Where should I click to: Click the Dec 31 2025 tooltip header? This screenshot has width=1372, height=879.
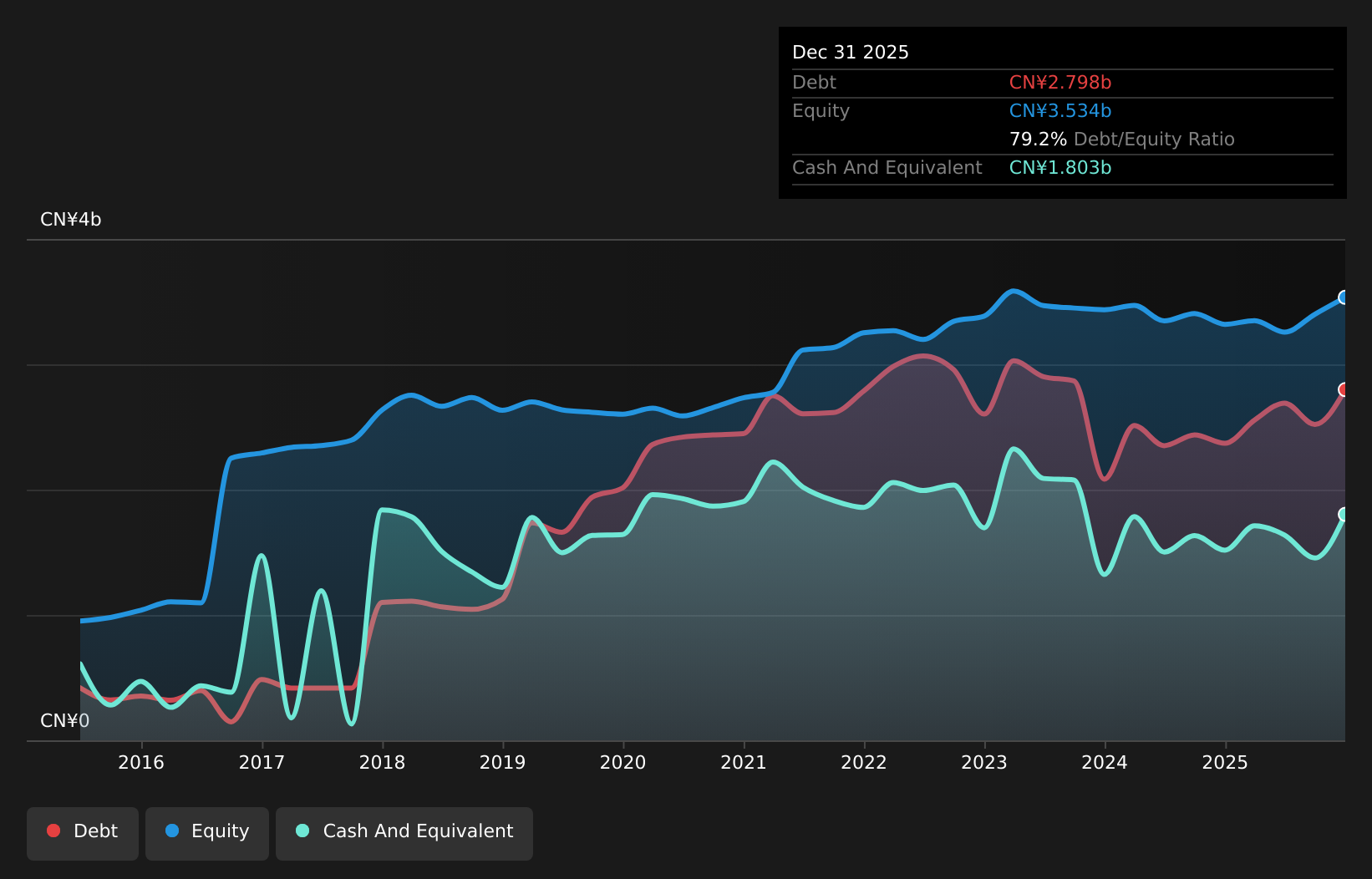tap(850, 52)
